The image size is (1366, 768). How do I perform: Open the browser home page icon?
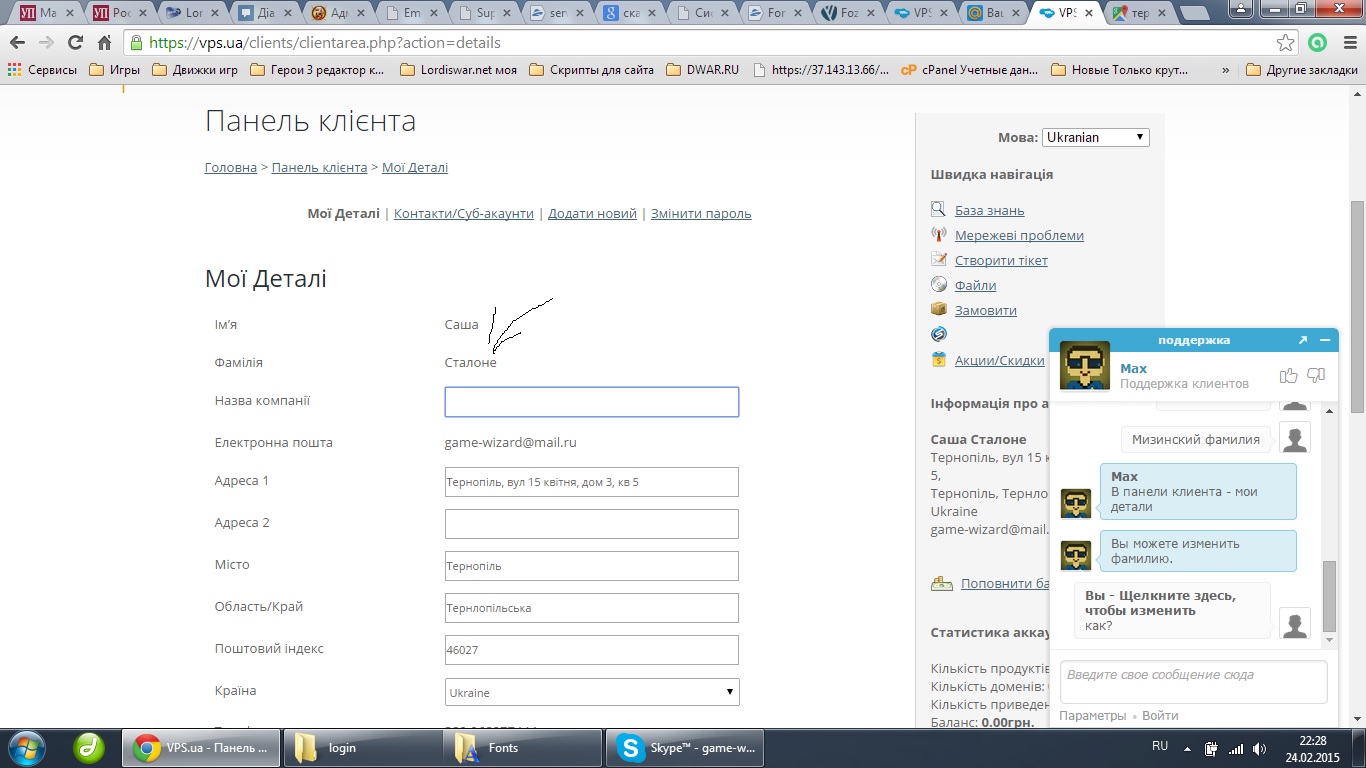click(x=104, y=43)
